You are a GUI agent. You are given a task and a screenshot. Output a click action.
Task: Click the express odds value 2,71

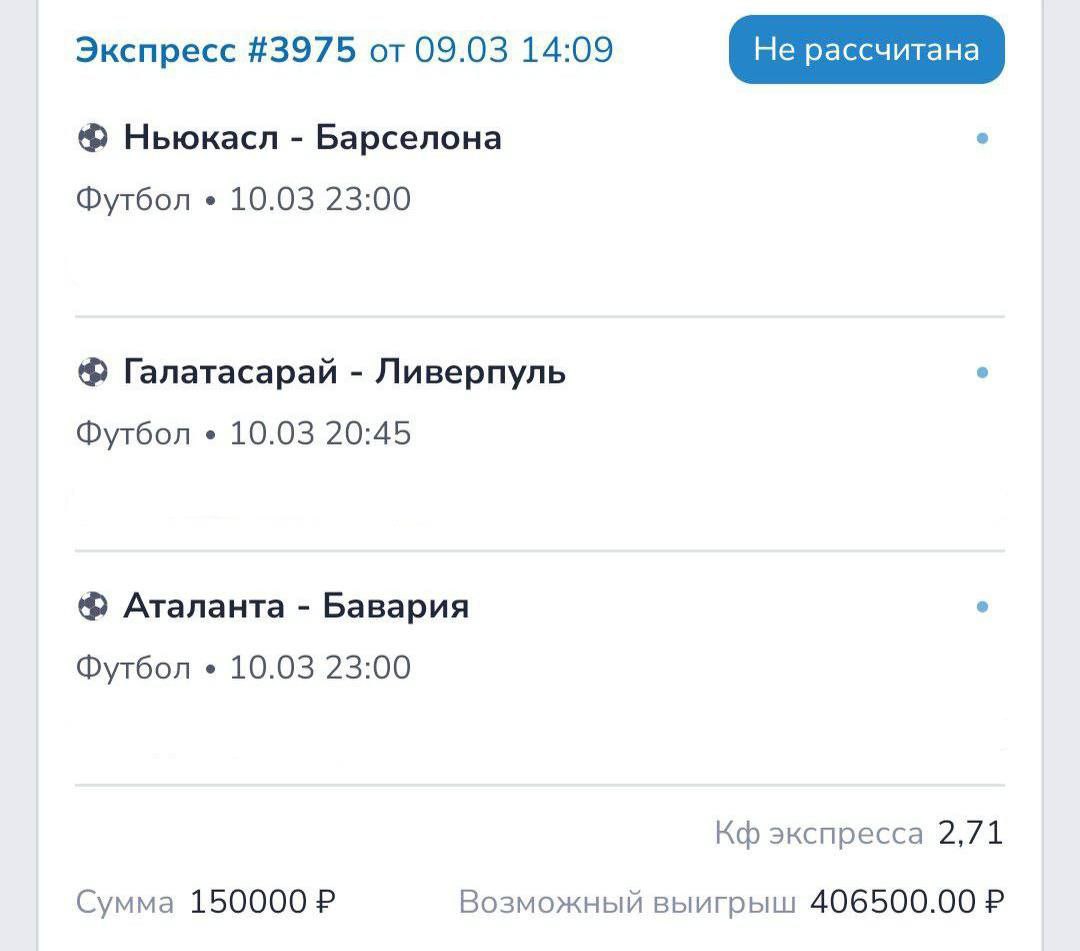click(x=970, y=833)
